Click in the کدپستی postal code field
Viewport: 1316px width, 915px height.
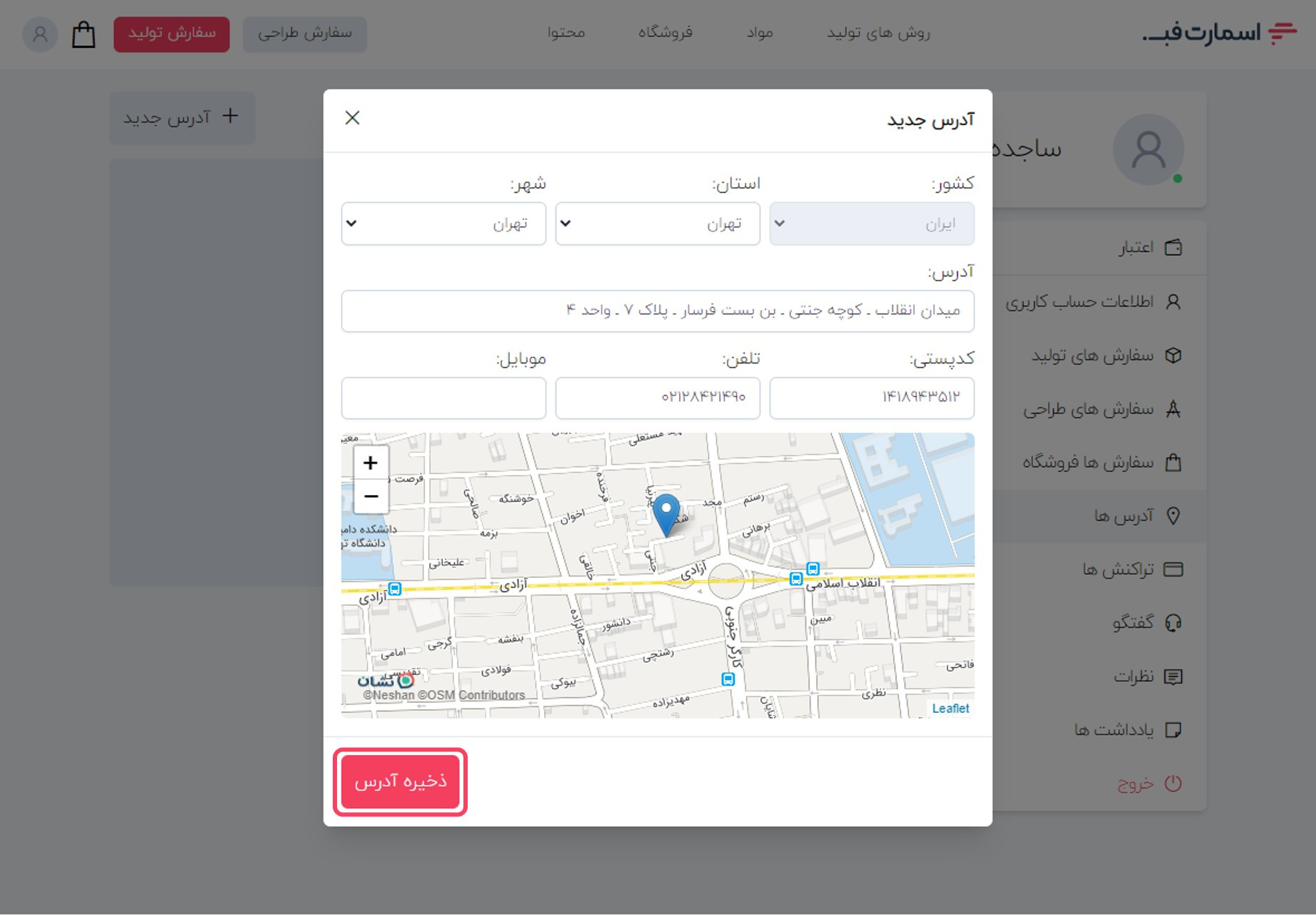[872, 398]
